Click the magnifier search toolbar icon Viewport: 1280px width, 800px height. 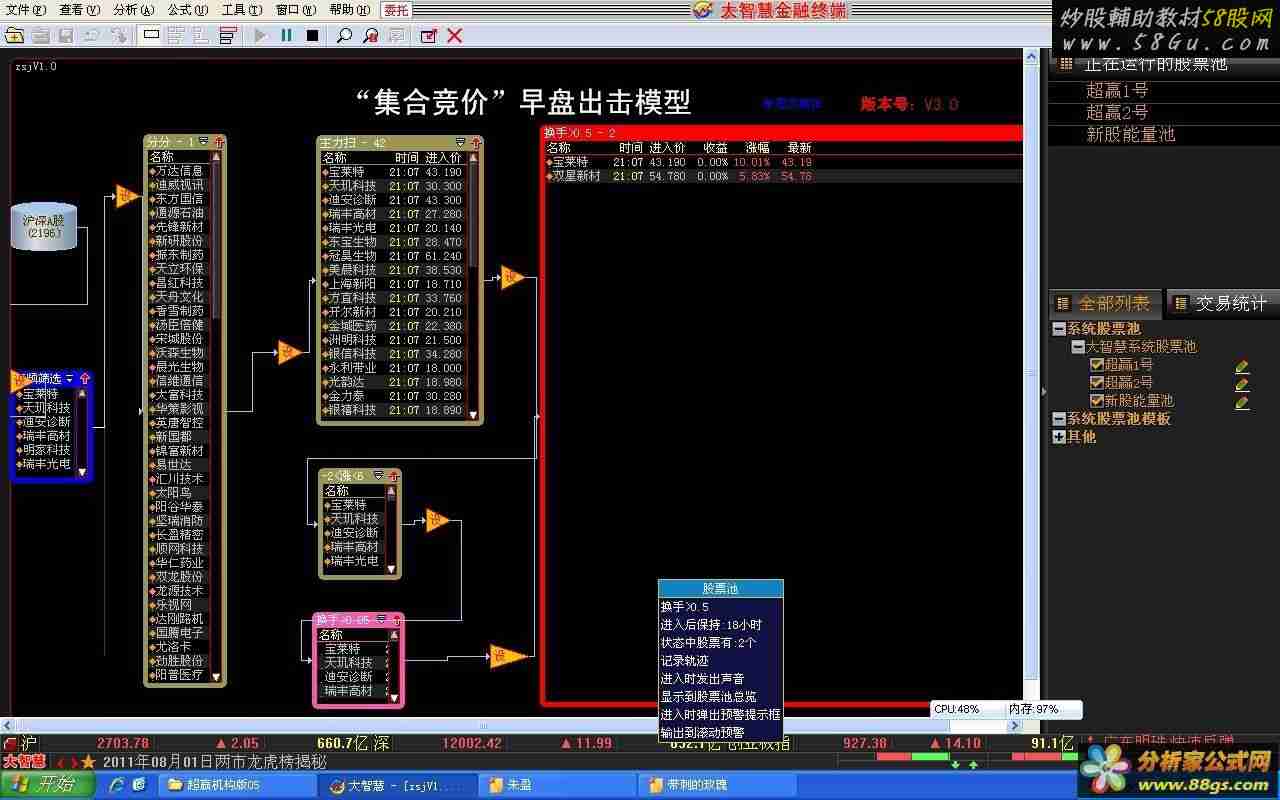[x=345, y=36]
